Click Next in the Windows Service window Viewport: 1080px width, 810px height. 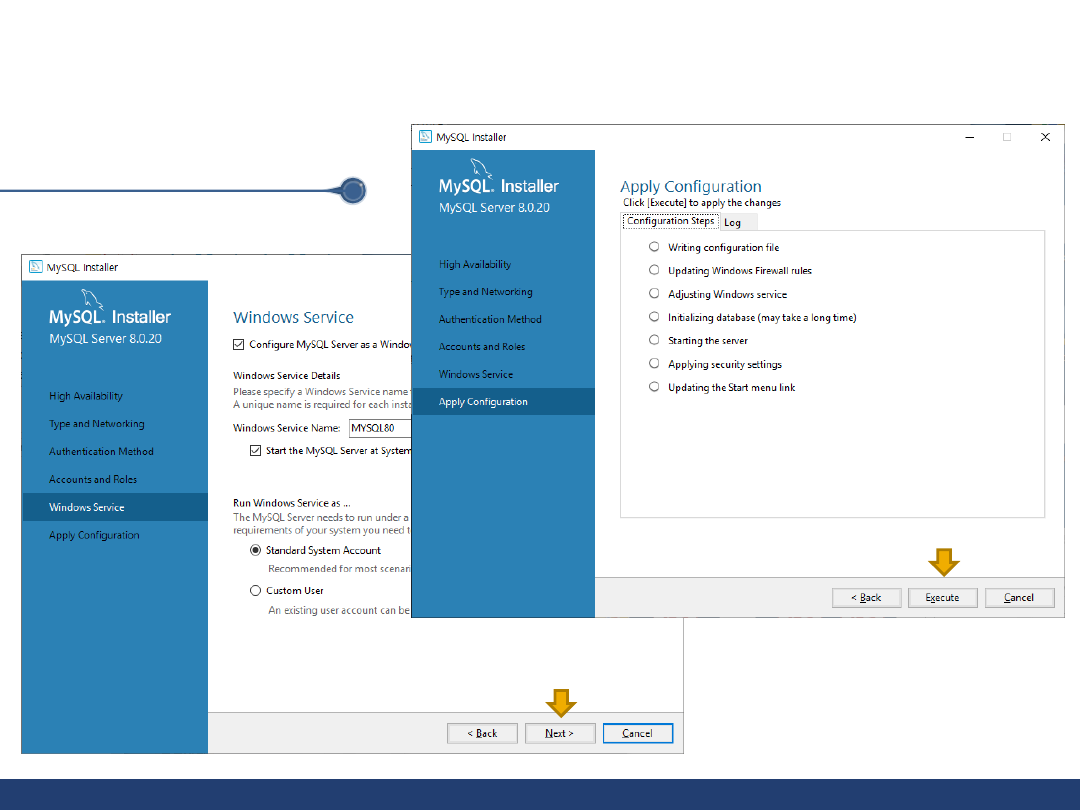560,733
